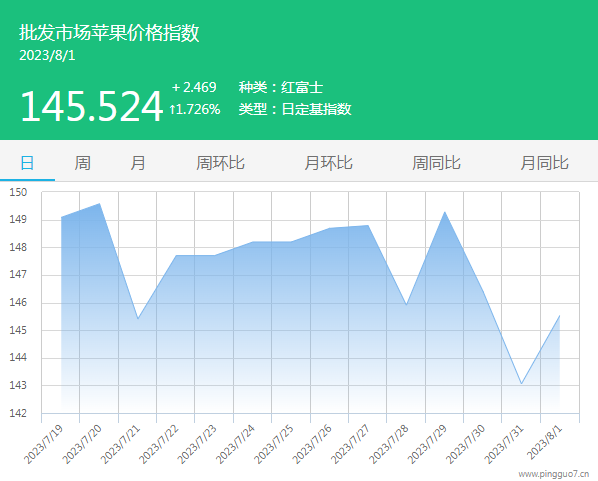Click the header date 2023/8/1
Image resolution: width=598 pixels, height=481 pixels.
[47, 56]
